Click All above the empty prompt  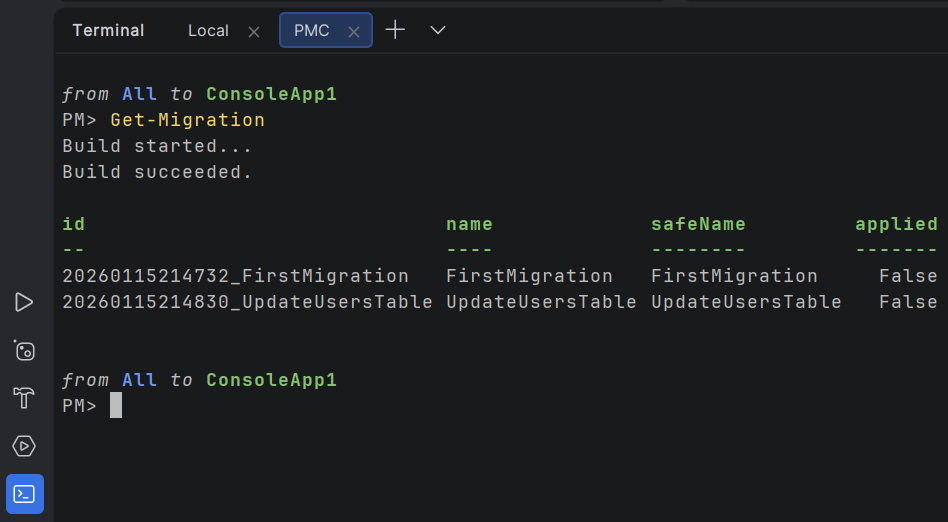click(x=140, y=380)
